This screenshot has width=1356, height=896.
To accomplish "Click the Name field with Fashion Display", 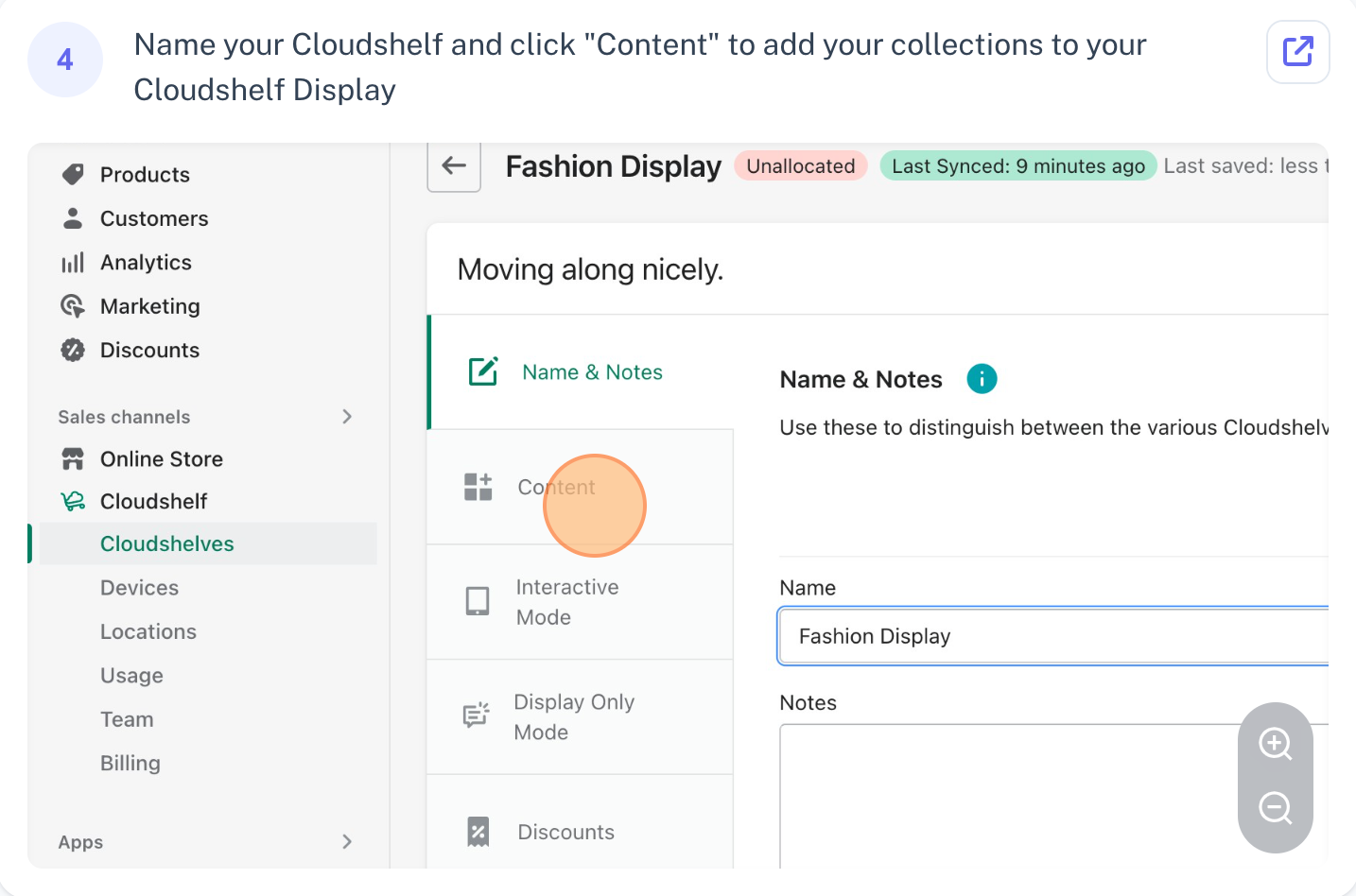I will pos(1053,636).
